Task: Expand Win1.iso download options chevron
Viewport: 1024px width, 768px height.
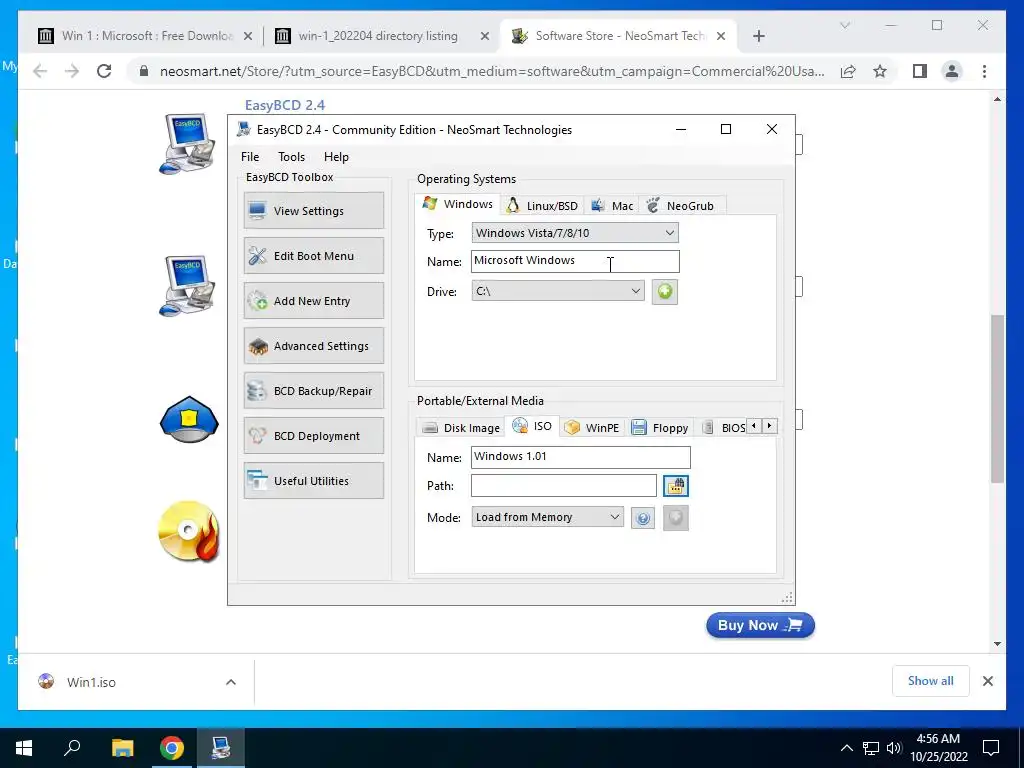Action: point(231,682)
